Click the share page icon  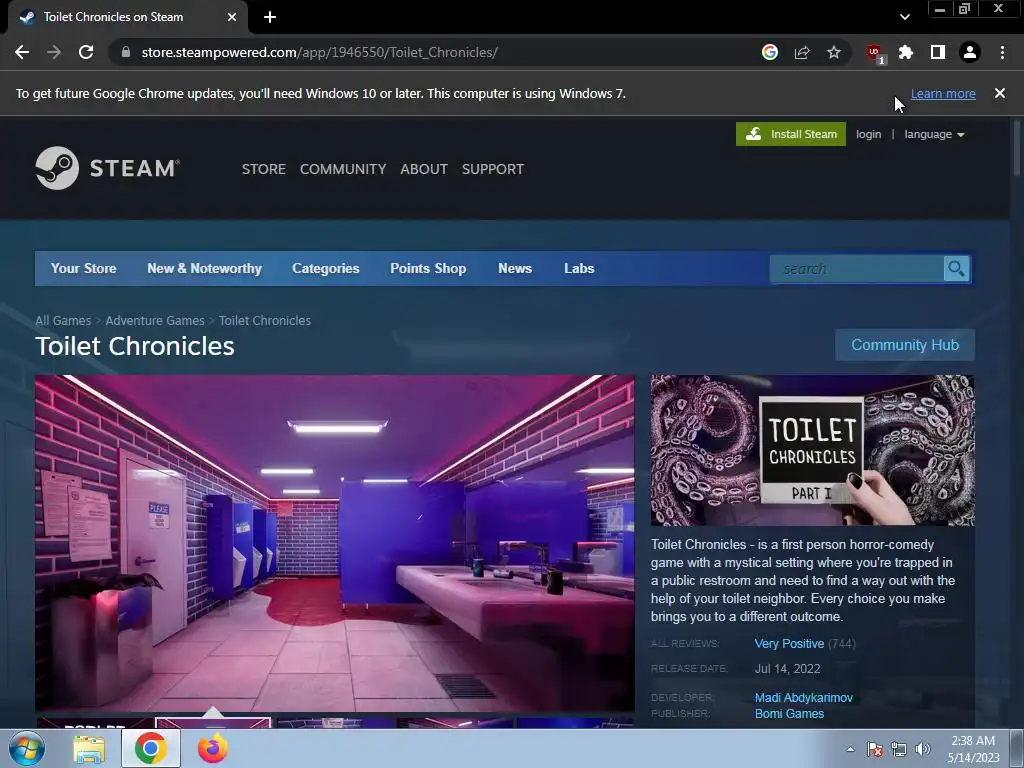click(802, 52)
